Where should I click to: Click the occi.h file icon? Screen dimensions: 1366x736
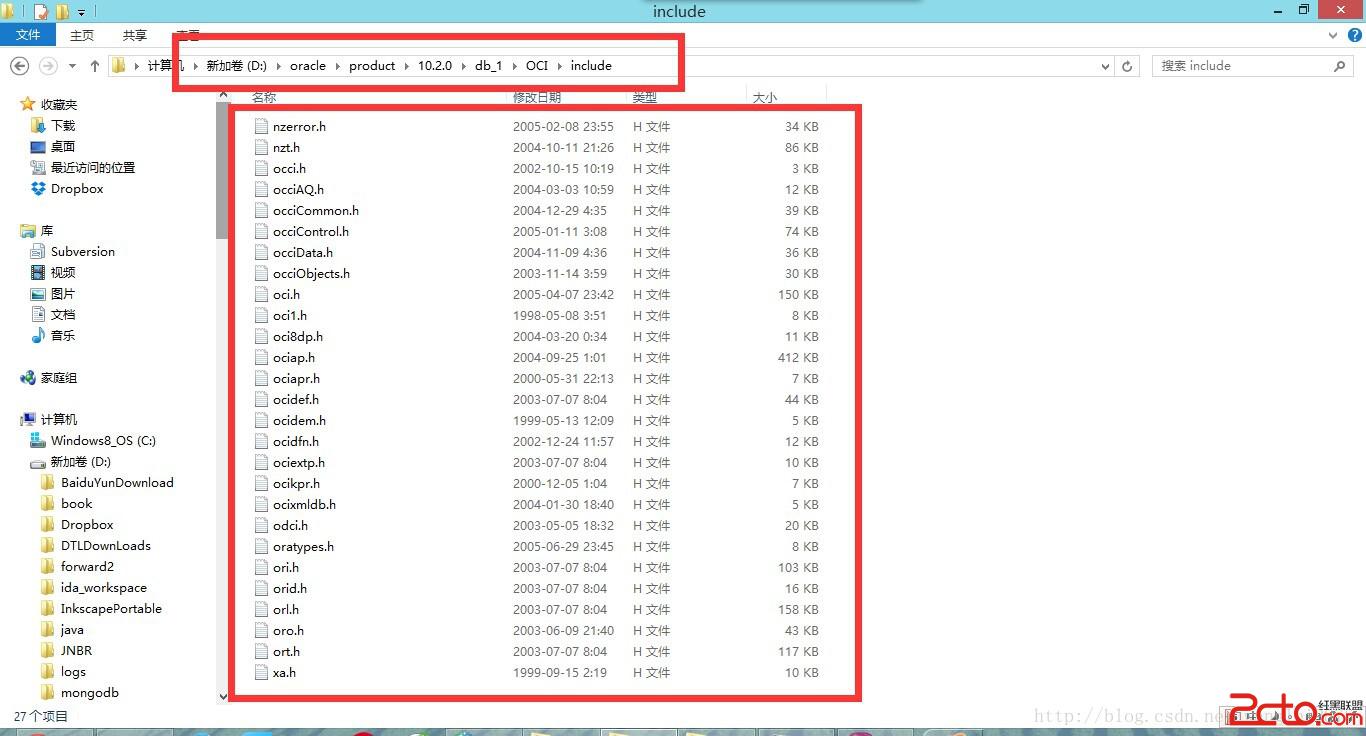(261, 168)
